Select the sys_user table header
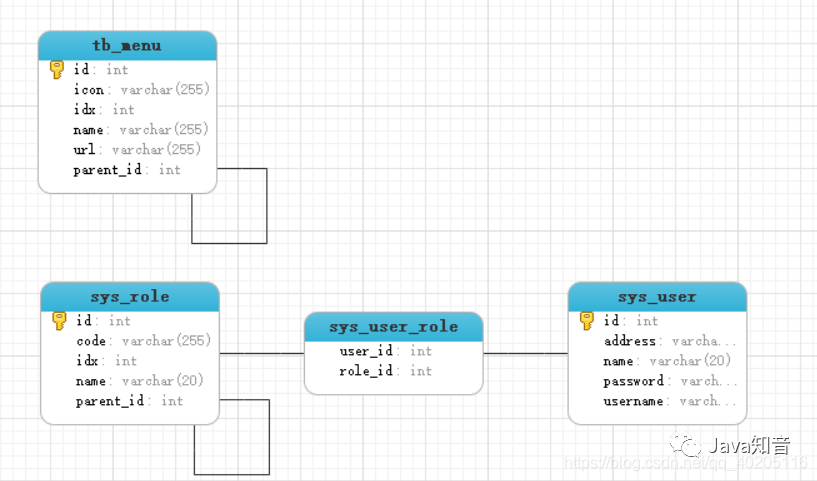817x481 pixels. tap(658, 297)
